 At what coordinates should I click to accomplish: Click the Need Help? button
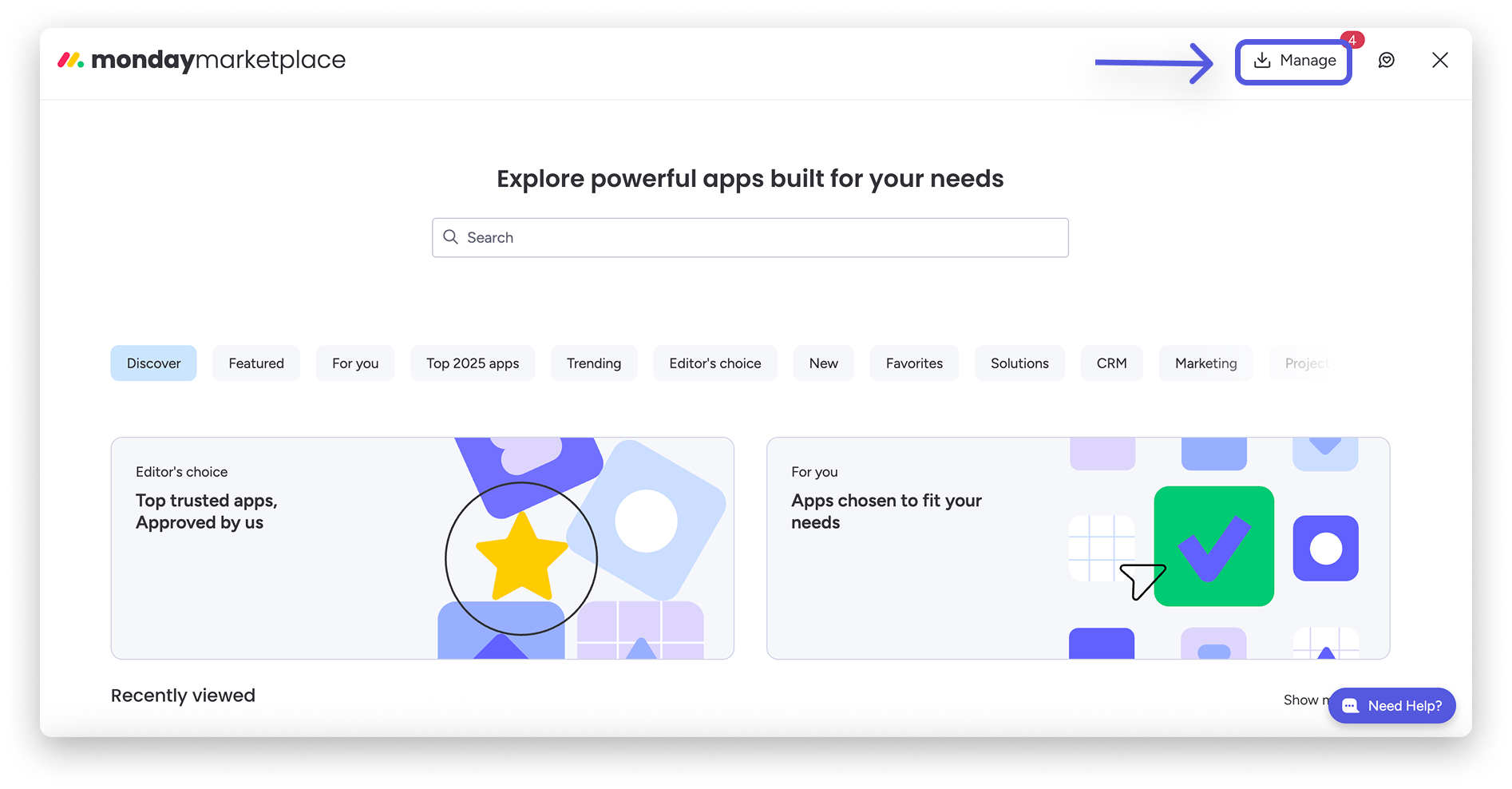click(x=1392, y=706)
